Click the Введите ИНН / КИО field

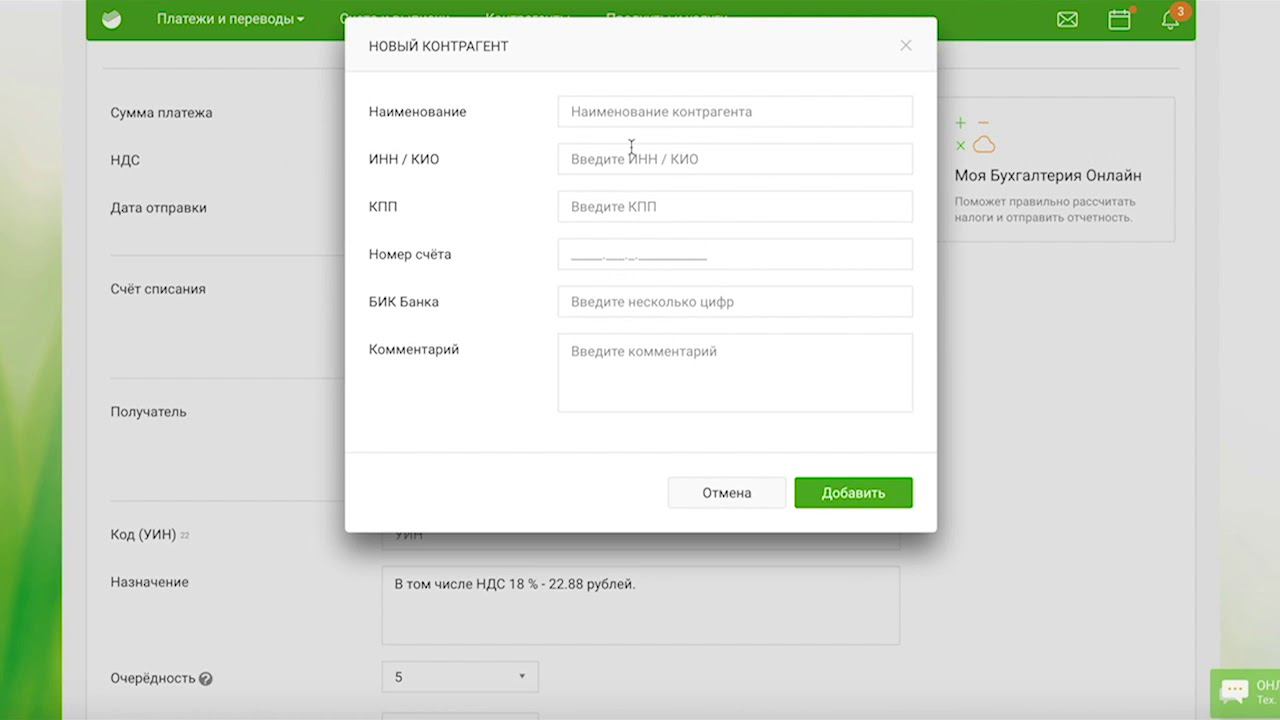click(735, 159)
